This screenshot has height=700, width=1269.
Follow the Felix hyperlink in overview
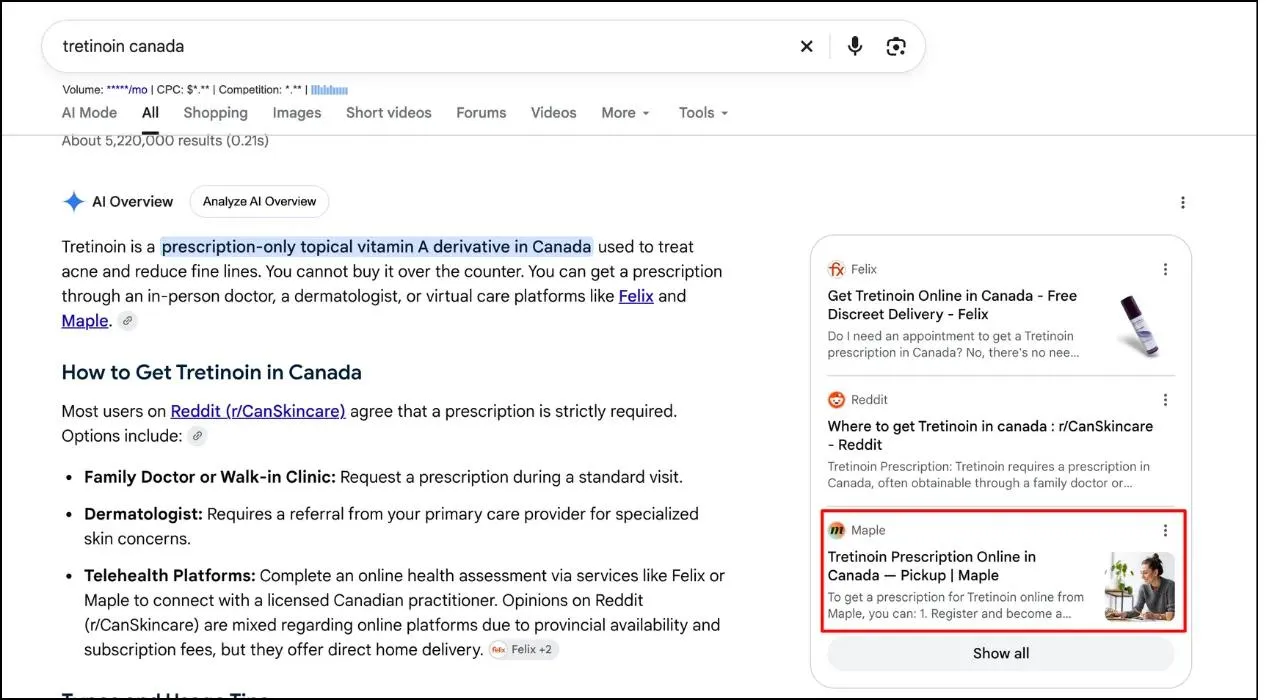coord(636,296)
